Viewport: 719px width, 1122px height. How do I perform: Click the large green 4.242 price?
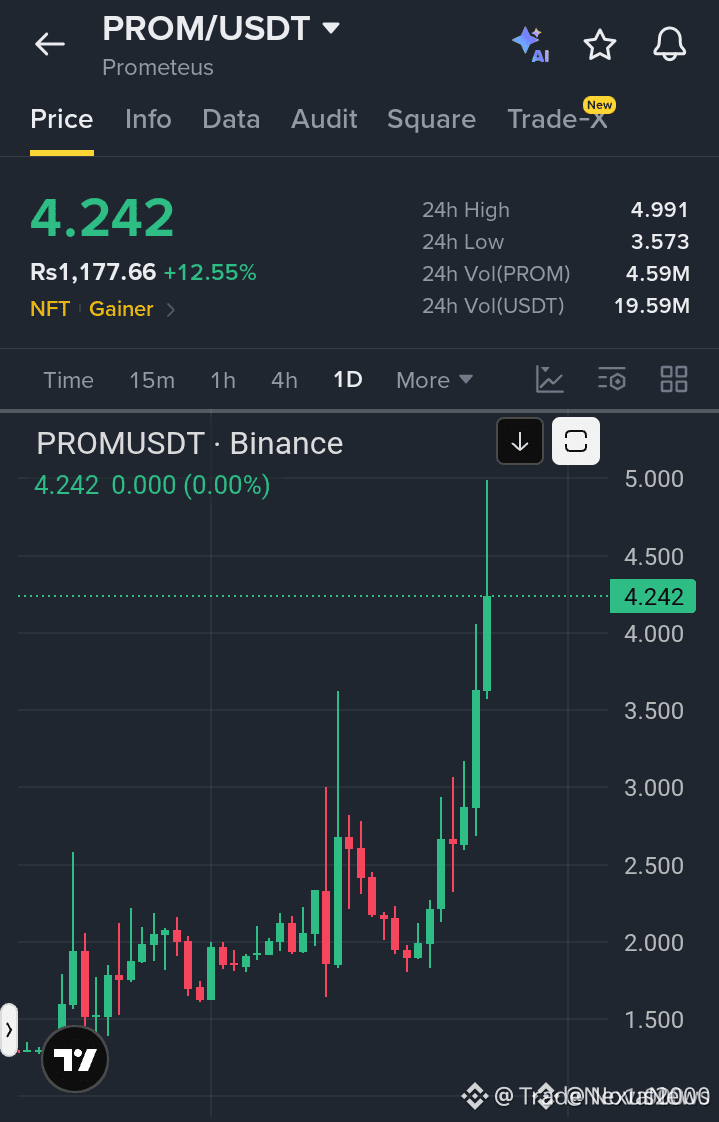pyautogui.click(x=102, y=218)
